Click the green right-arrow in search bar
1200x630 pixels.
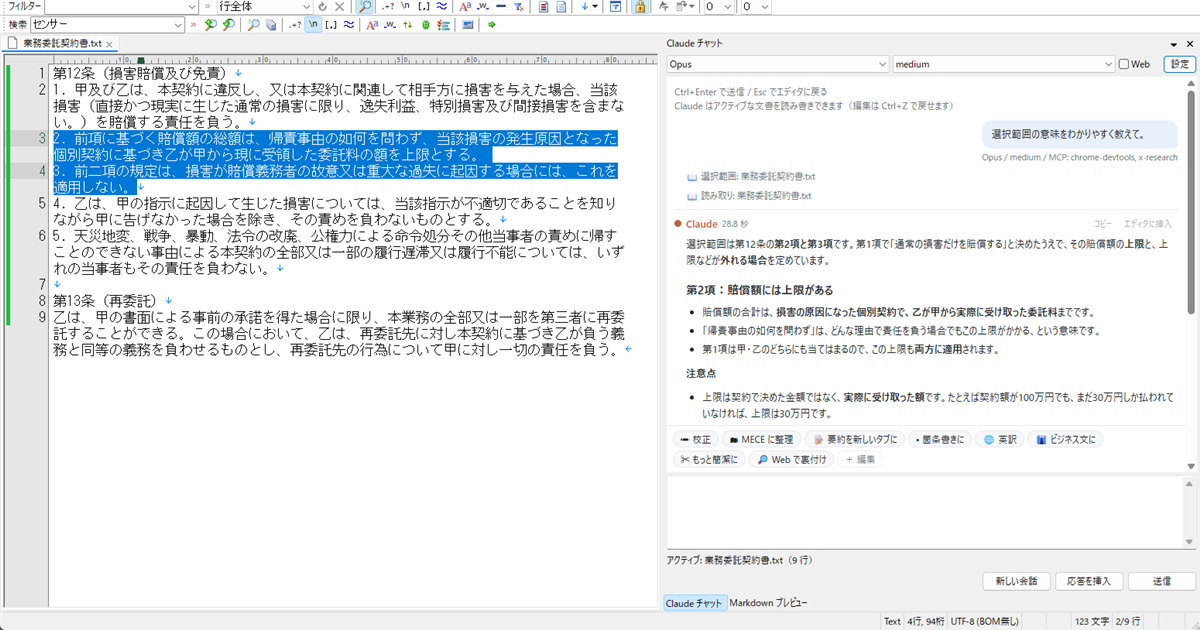pos(492,24)
